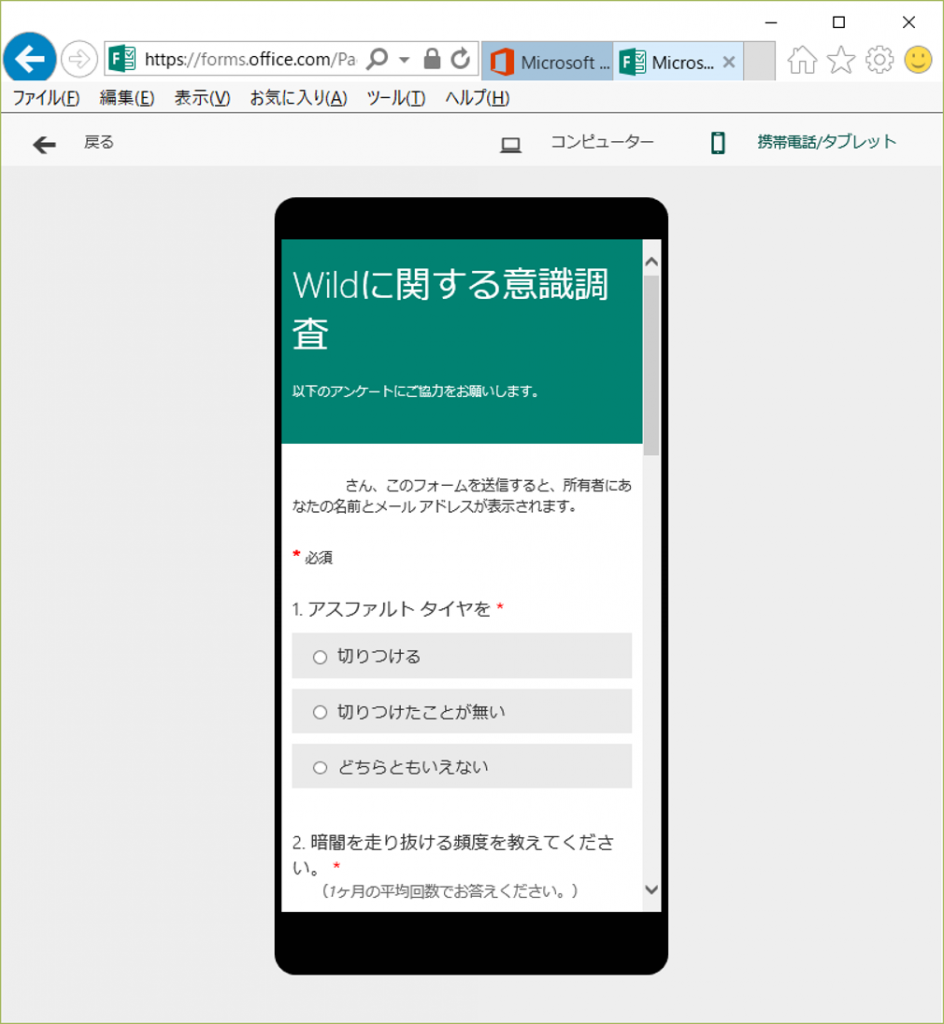The image size is (944, 1024).
Task: Click the home icon
Action: point(802,60)
